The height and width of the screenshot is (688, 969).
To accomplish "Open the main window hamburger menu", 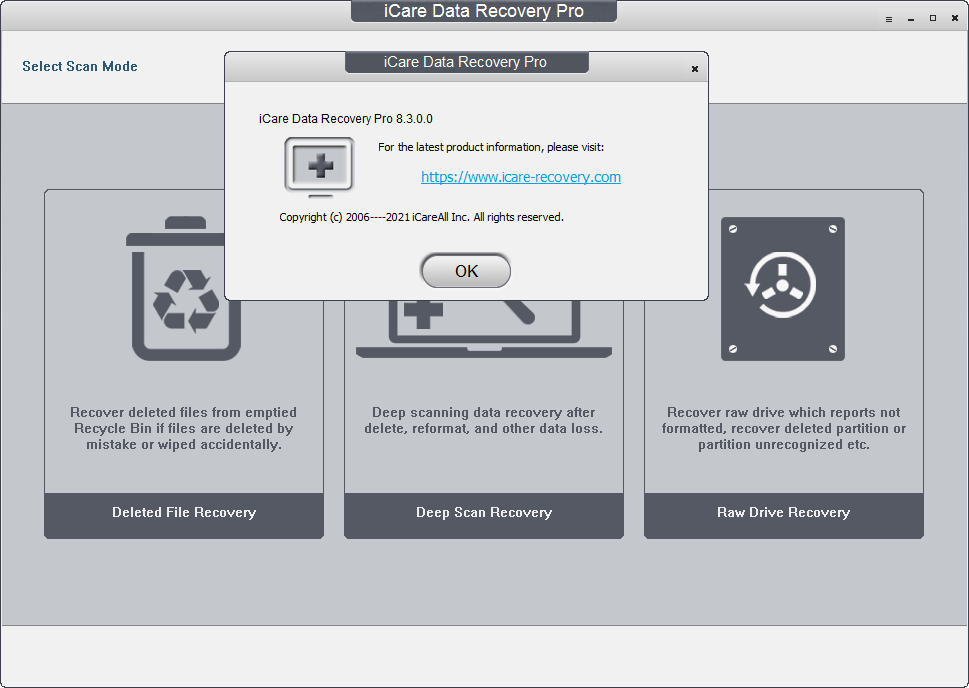I will point(889,19).
